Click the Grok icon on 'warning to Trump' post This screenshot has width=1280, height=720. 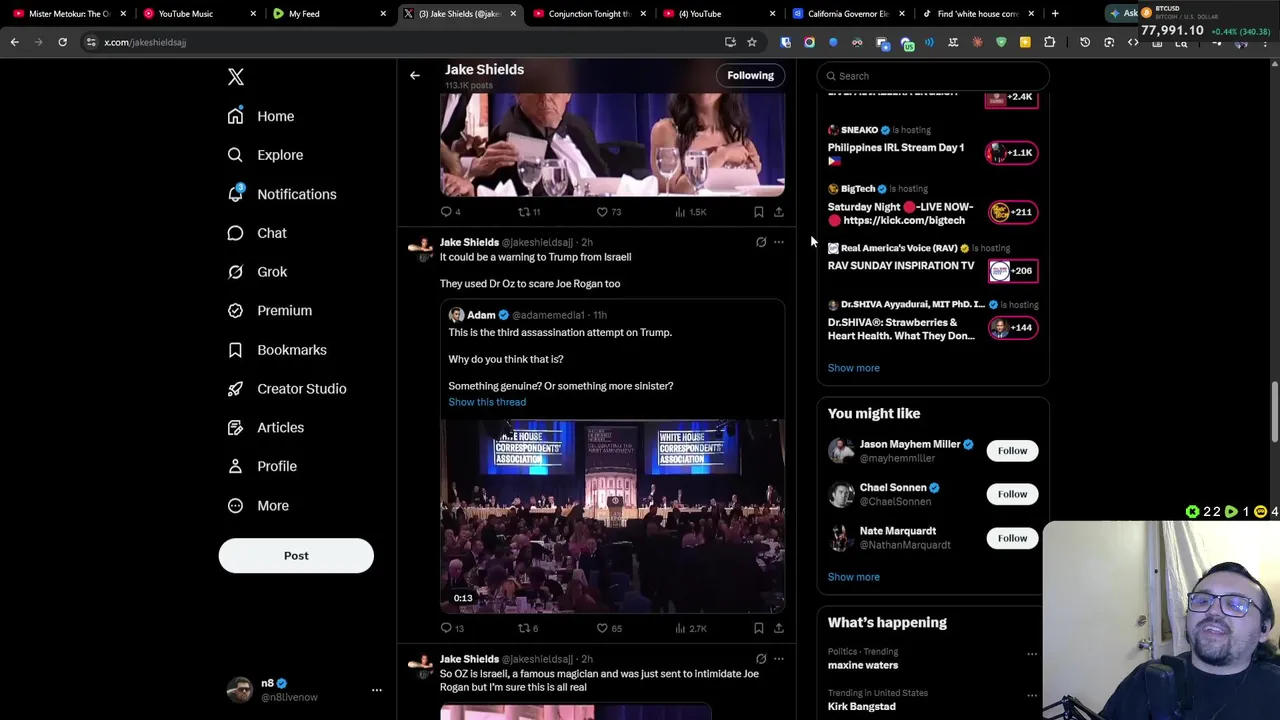click(761, 242)
